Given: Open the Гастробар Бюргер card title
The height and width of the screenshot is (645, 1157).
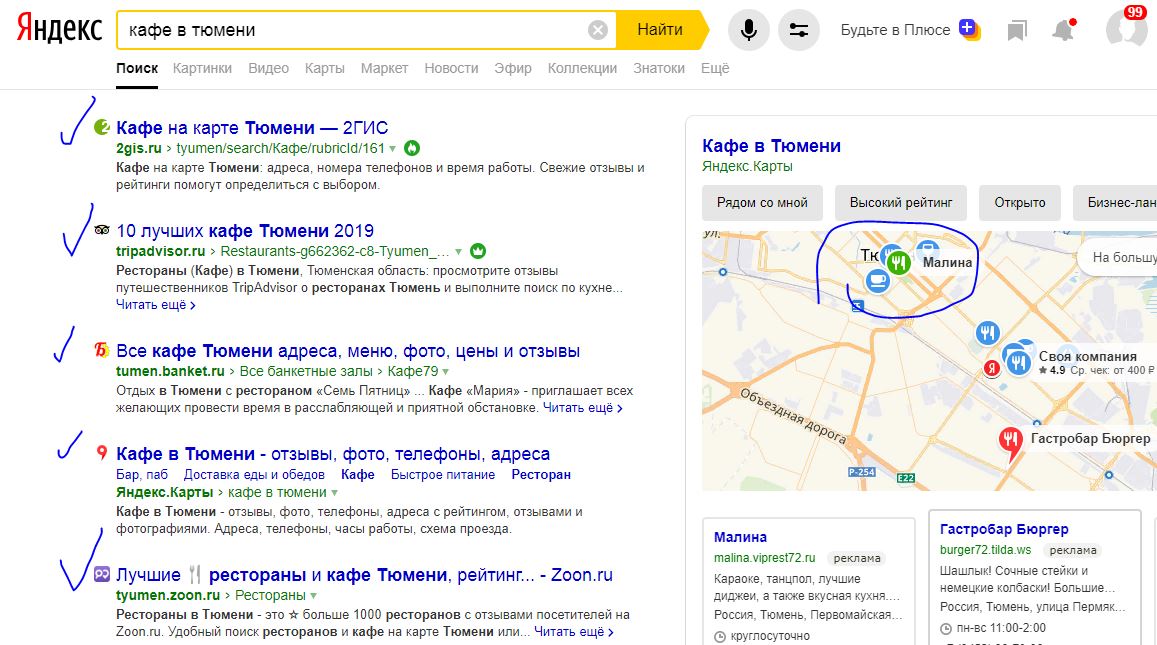Looking at the screenshot, I should (x=1004, y=529).
